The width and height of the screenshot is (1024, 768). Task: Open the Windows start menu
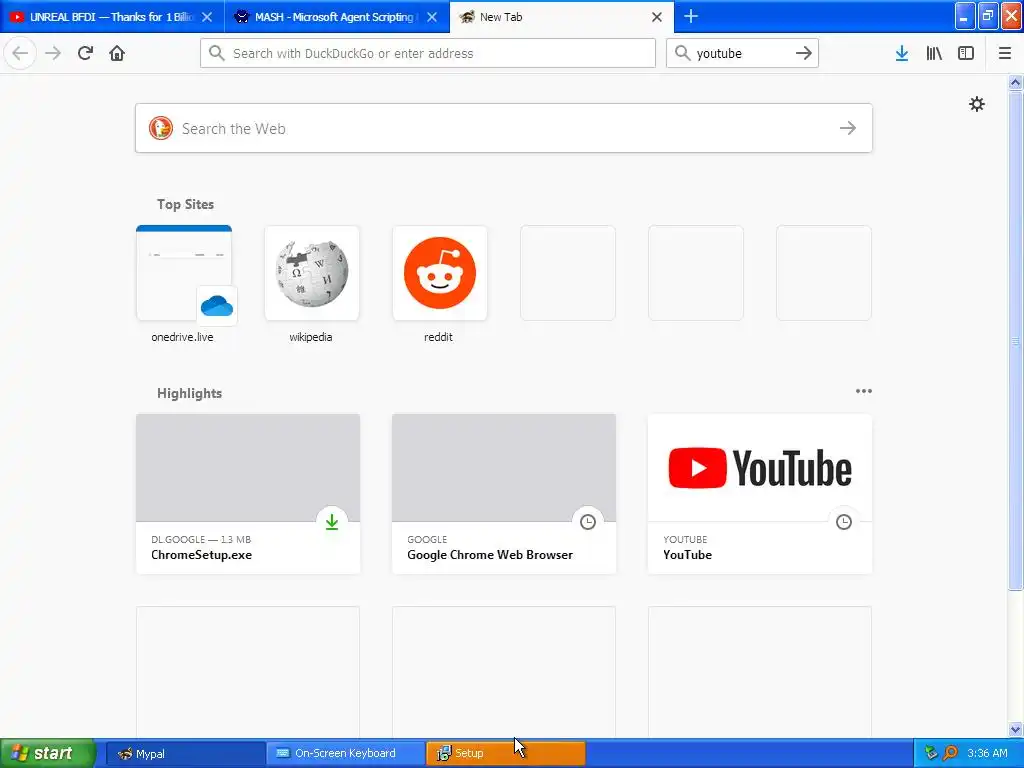click(x=46, y=753)
